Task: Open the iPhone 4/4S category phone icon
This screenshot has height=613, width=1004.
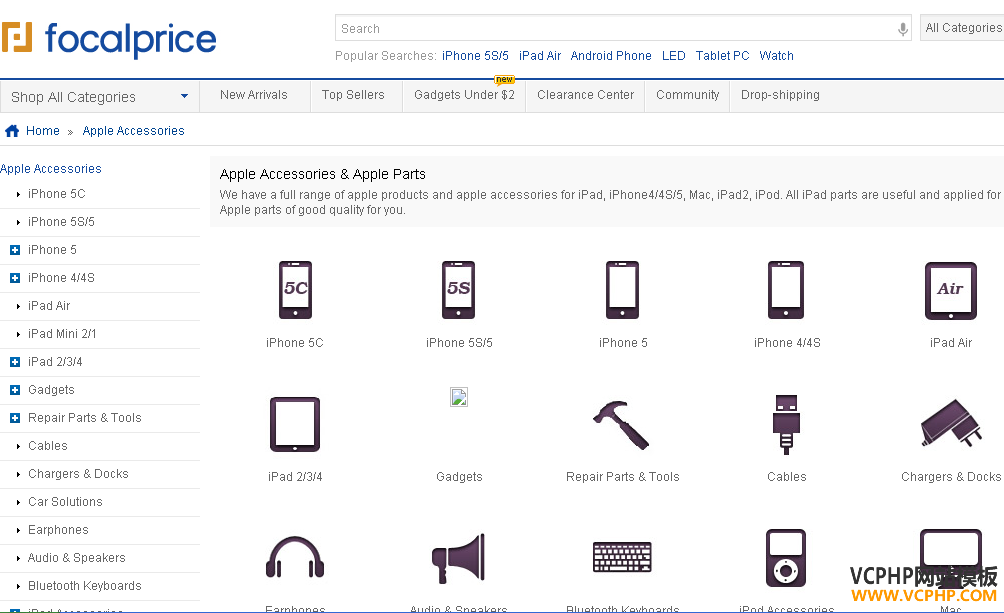Action: [x=786, y=290]
